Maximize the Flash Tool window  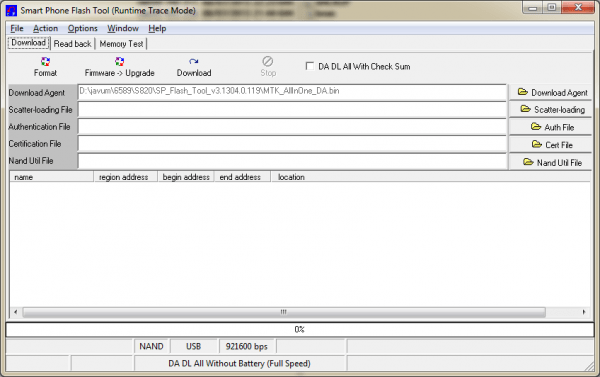pyautogui.click(x=552, y=8)
